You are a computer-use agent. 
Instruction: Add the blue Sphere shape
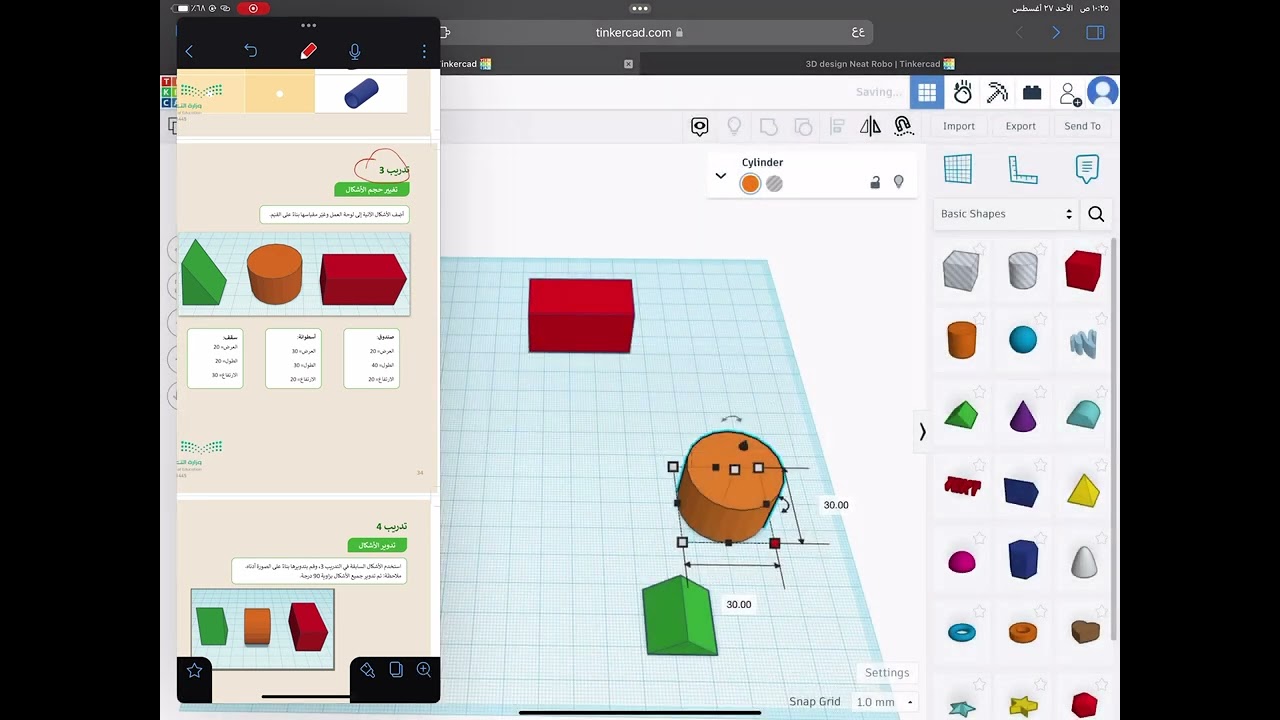coord(1023,340)
